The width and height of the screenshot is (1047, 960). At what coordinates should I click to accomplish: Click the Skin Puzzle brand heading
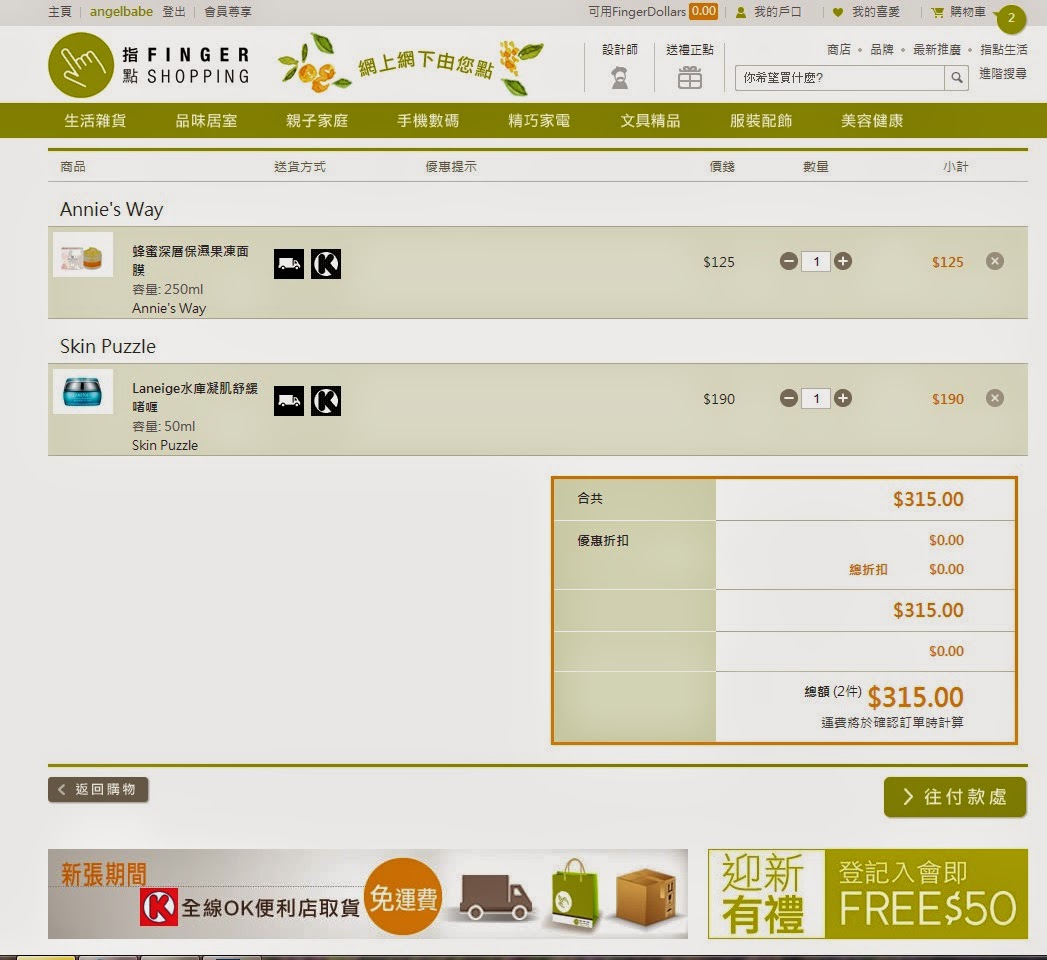tap(108, 346)
